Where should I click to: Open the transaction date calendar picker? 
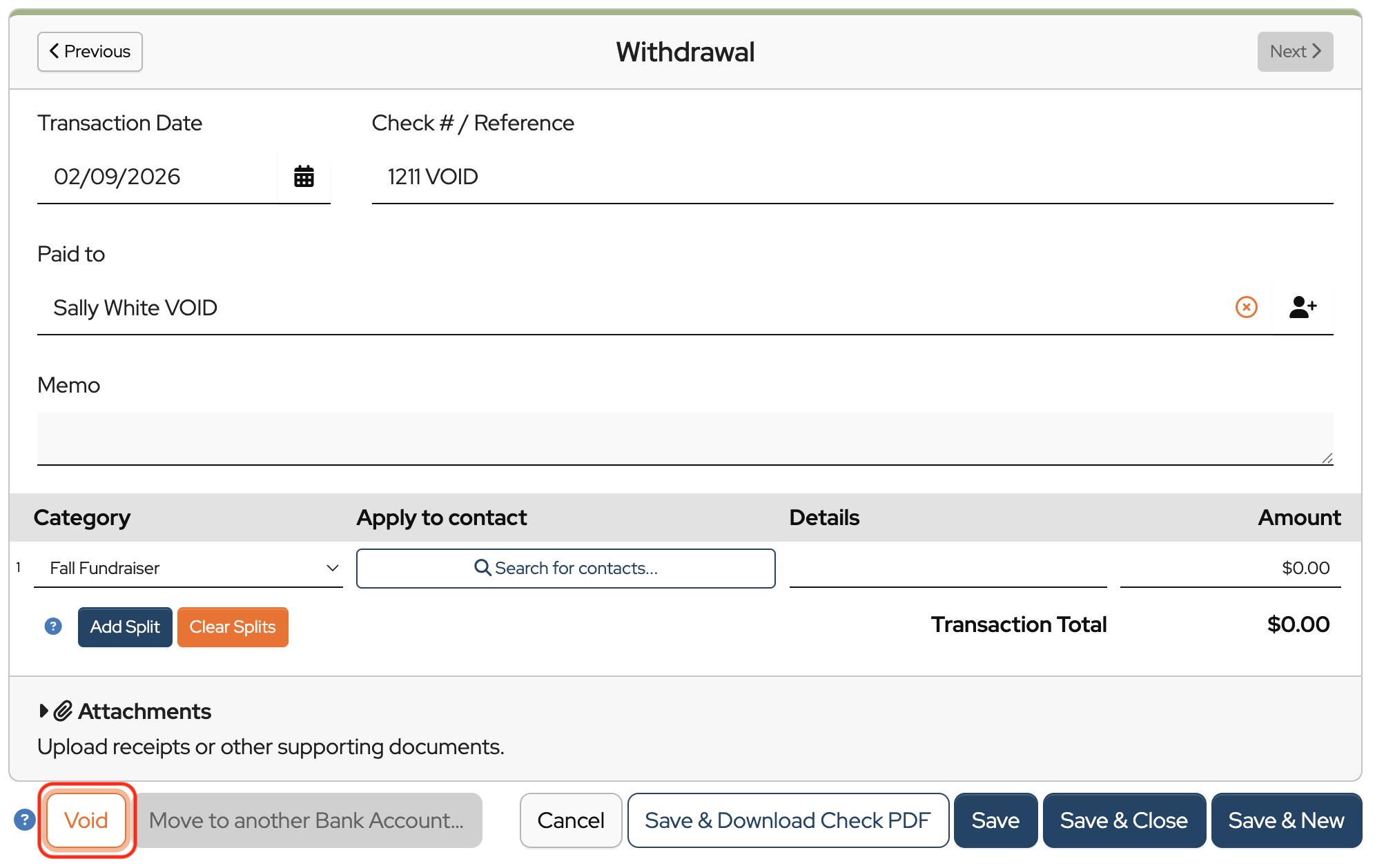(x=304, y=177)
